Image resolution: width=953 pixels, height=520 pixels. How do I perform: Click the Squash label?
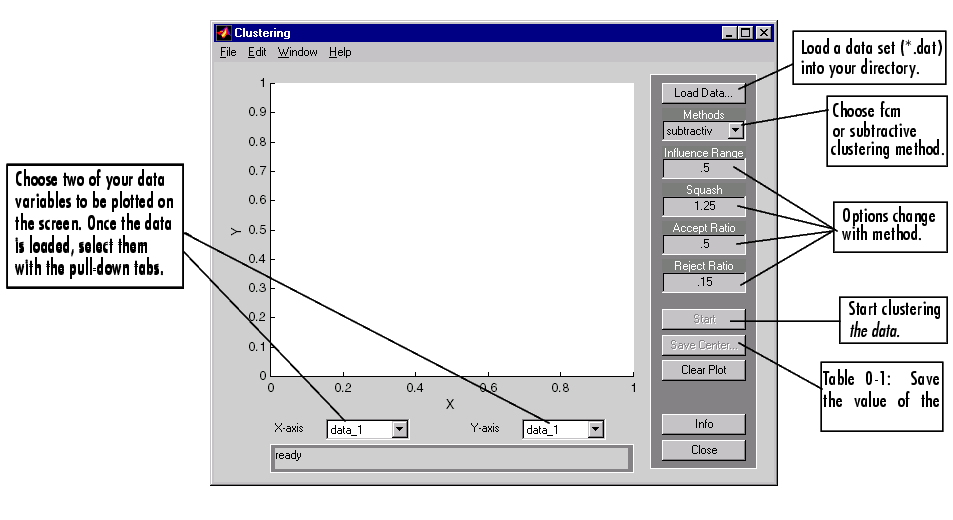[x=704, y=190]
